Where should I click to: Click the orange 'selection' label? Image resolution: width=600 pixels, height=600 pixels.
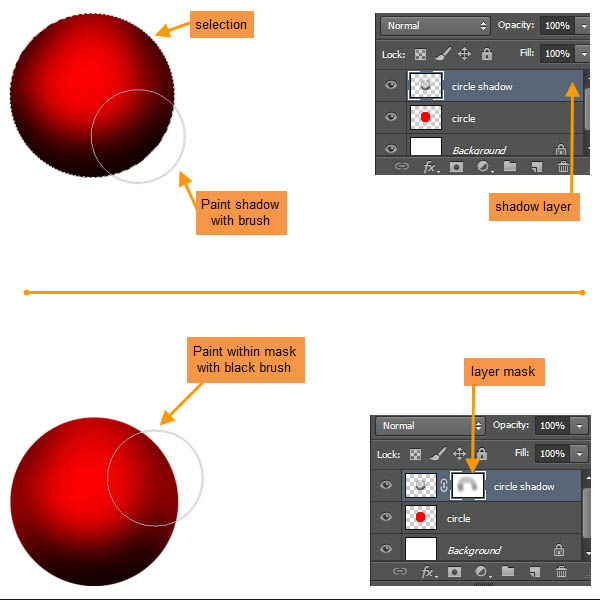[x=221, y=23]
